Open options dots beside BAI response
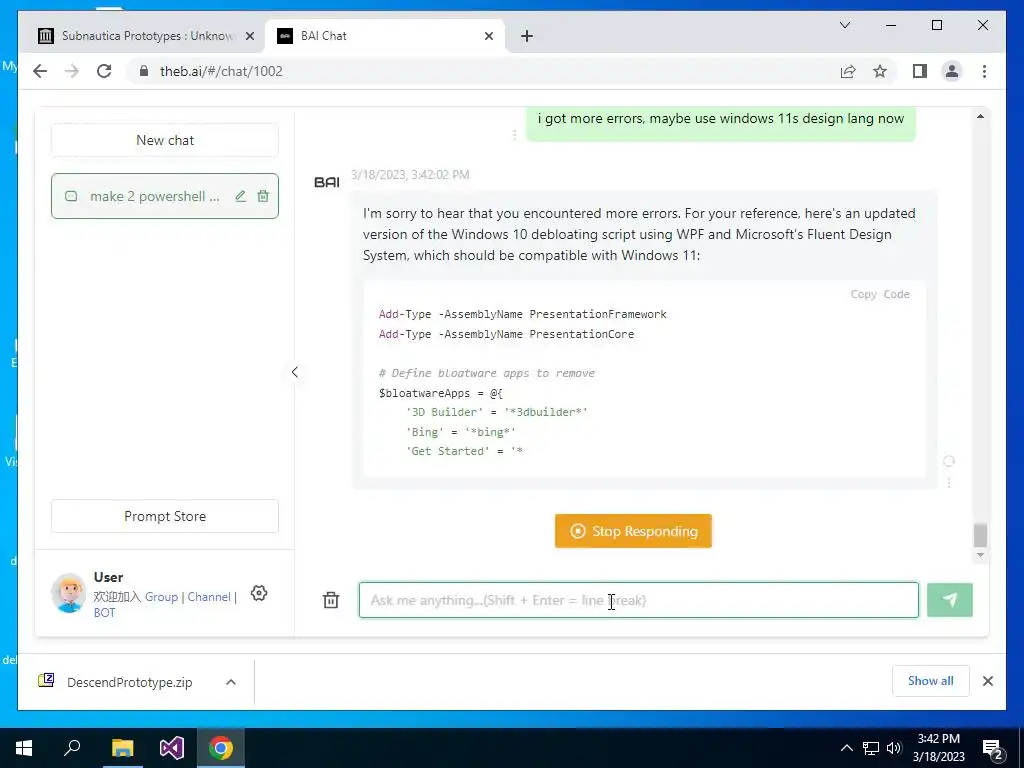This screenshot has height=768, width=1024. pyautogui.click(x=949, y=483)
